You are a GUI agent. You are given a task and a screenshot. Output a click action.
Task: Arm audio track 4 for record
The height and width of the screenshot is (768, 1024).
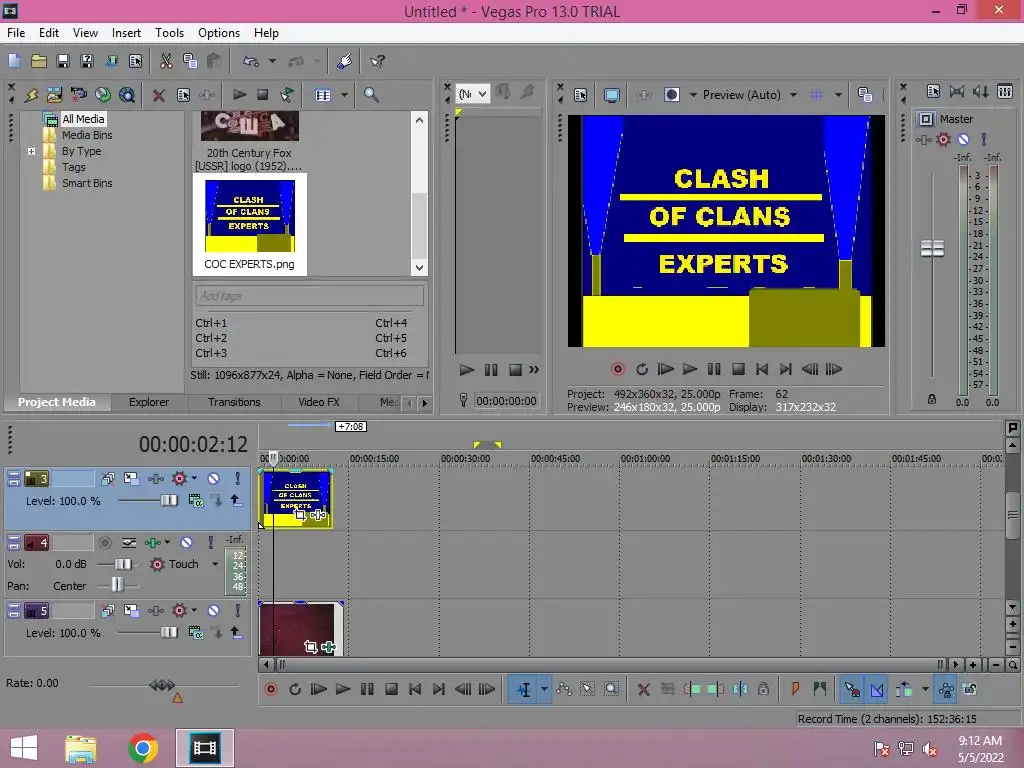104,543
